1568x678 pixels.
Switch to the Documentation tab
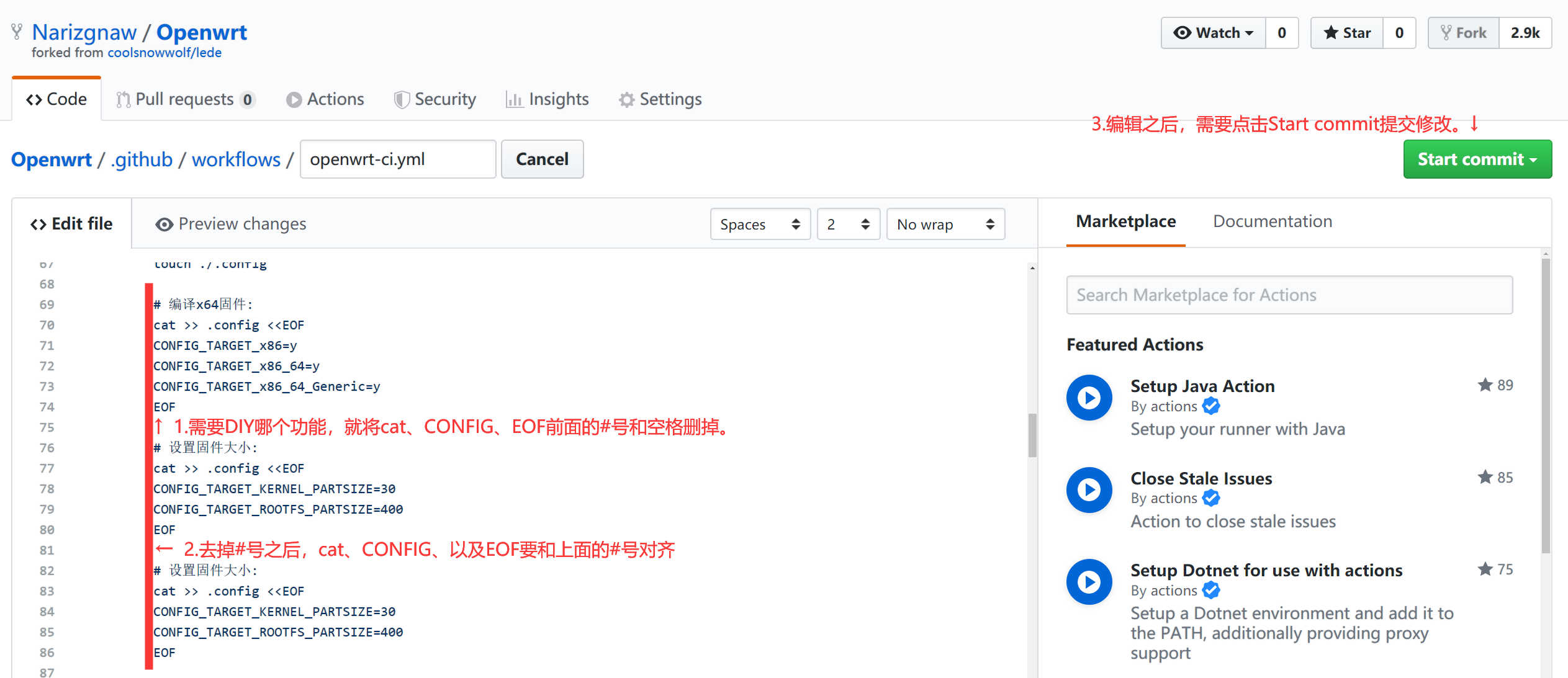[1271, 221]
